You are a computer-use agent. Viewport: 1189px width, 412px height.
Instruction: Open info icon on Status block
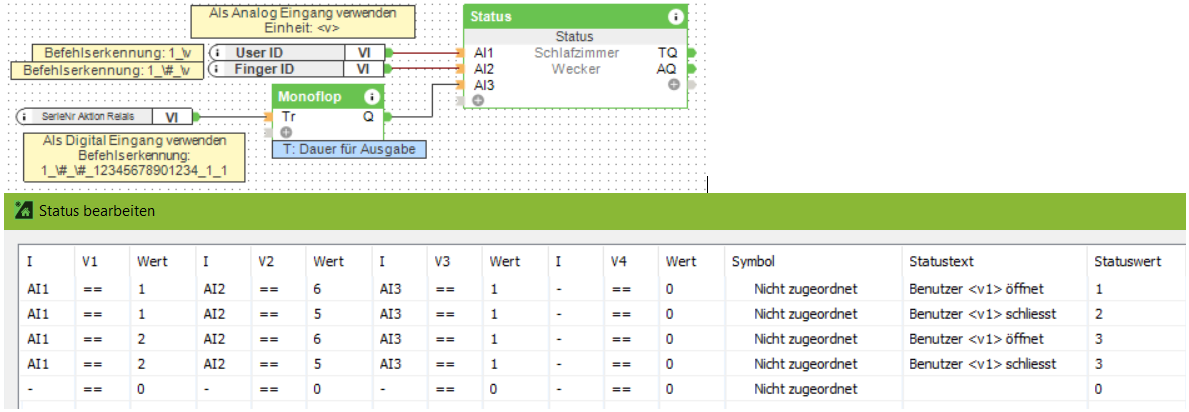[674, 17]
